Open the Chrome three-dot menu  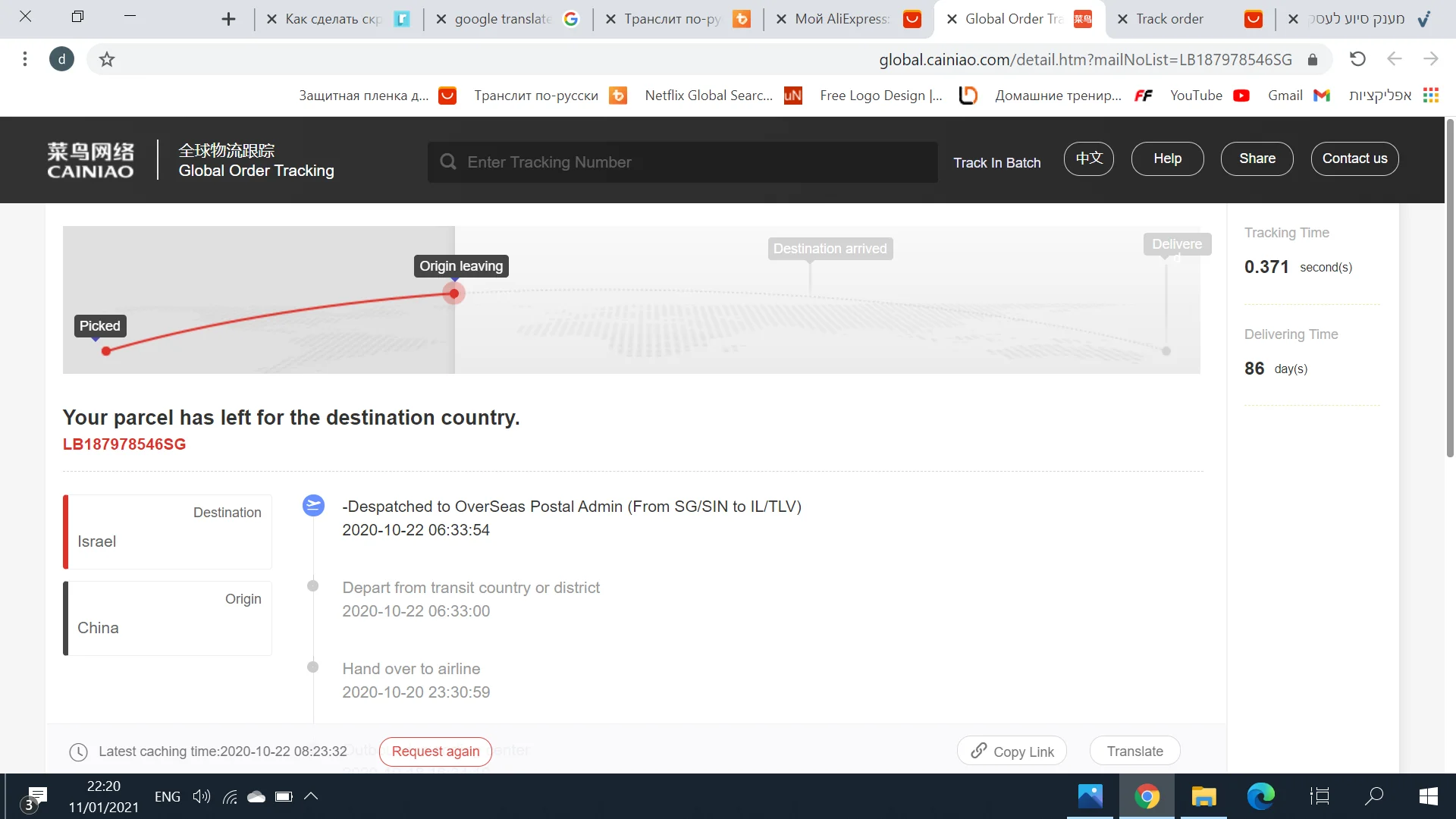point(25,59)
